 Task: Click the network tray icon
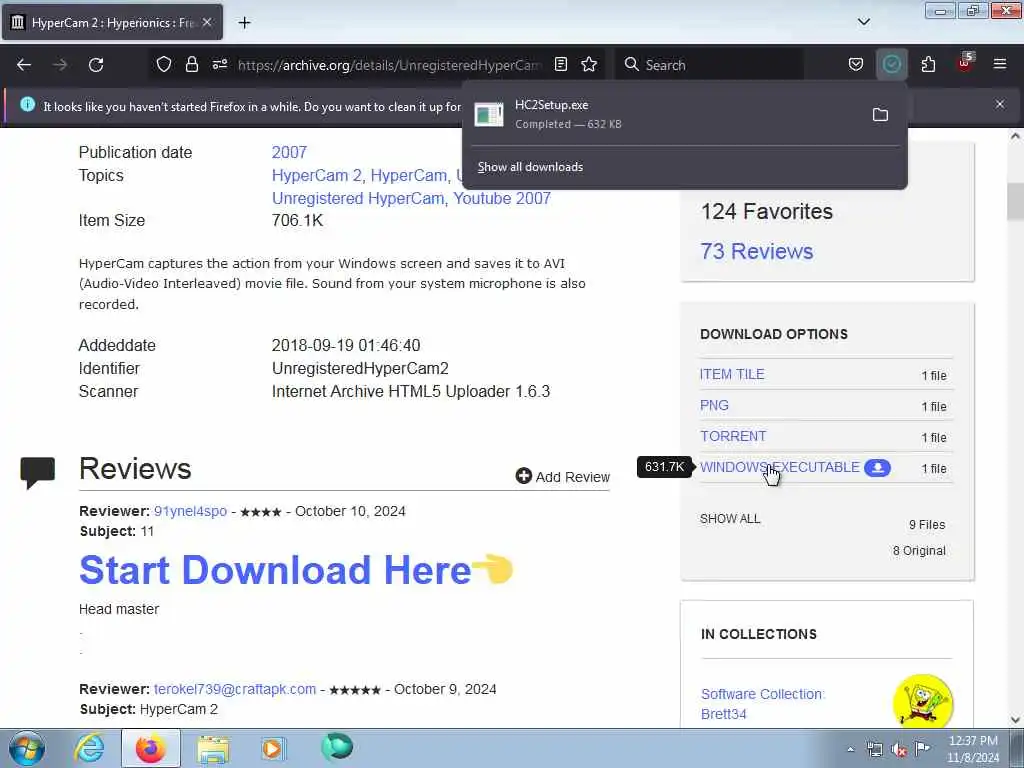(874, 749)
